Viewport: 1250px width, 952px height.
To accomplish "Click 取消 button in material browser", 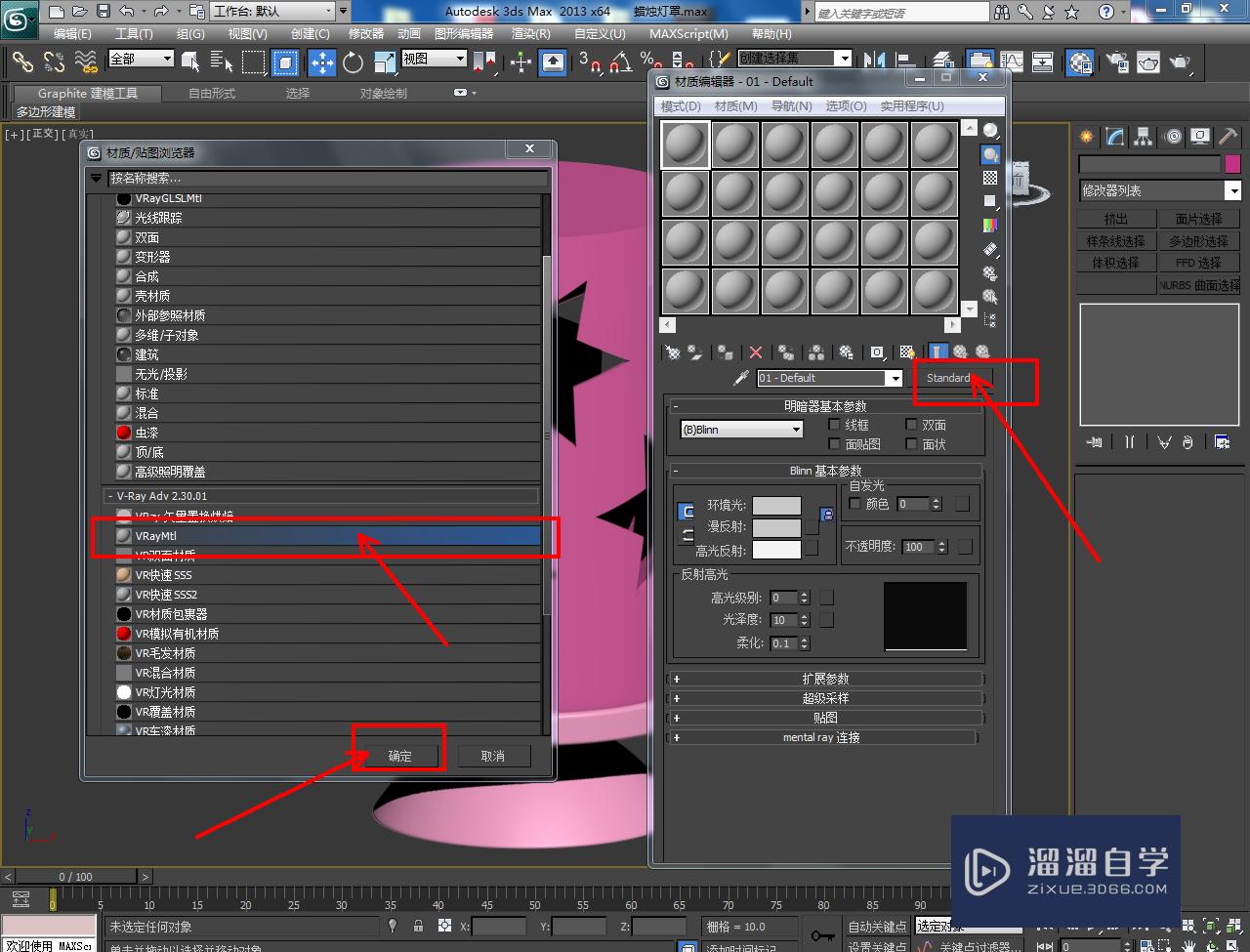I will click(x=493, y=756).
